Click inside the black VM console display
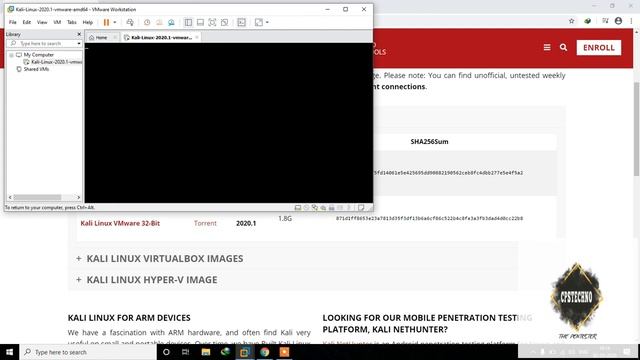Image resolution: width=640 pixels, height=360 pixels. pyautogui.click(x=229, y=122)
